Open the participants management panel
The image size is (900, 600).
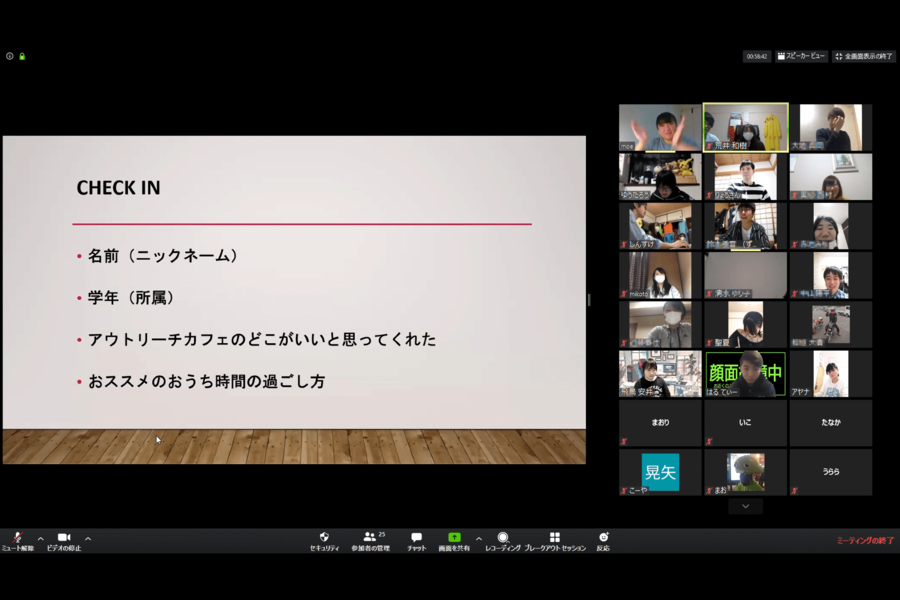click(x=370, y=540)
